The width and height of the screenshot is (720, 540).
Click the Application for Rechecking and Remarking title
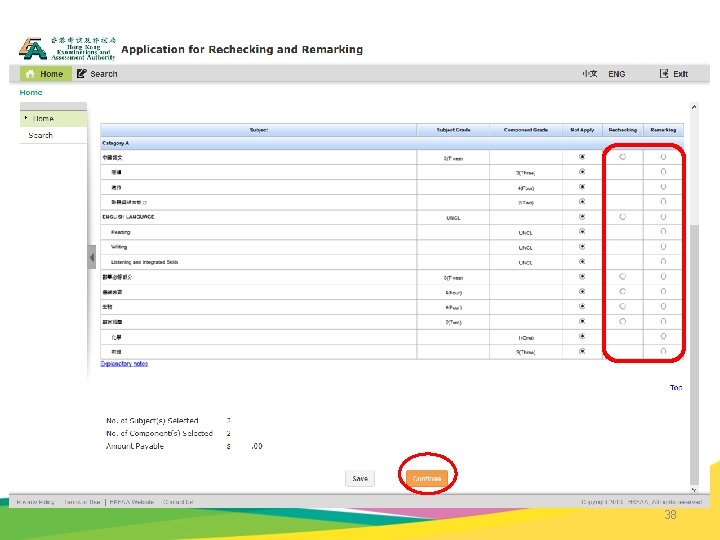pyautogui.click(x=242, y=49)
